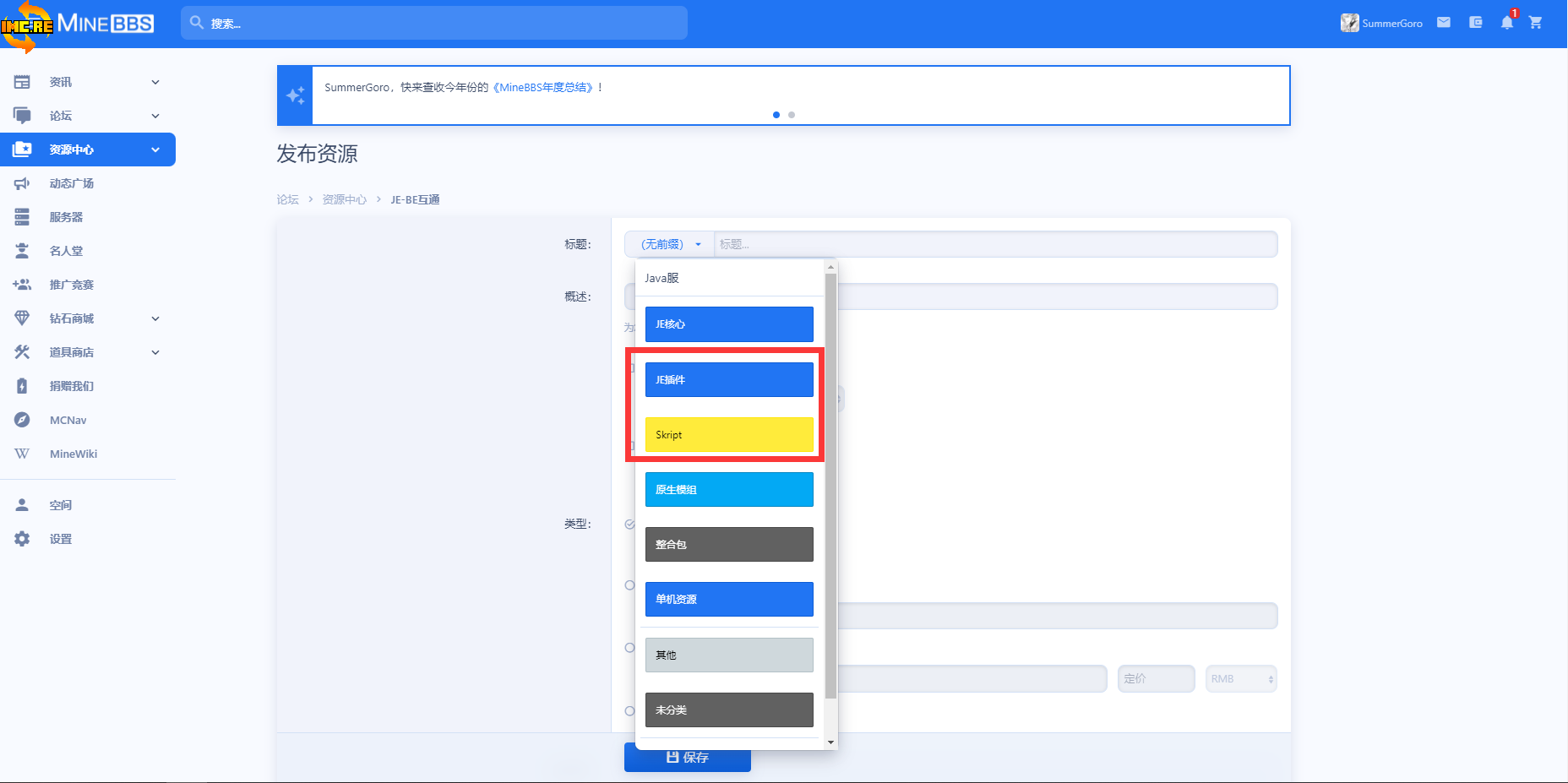Click the second banner carousel dot

coord(792,115)
